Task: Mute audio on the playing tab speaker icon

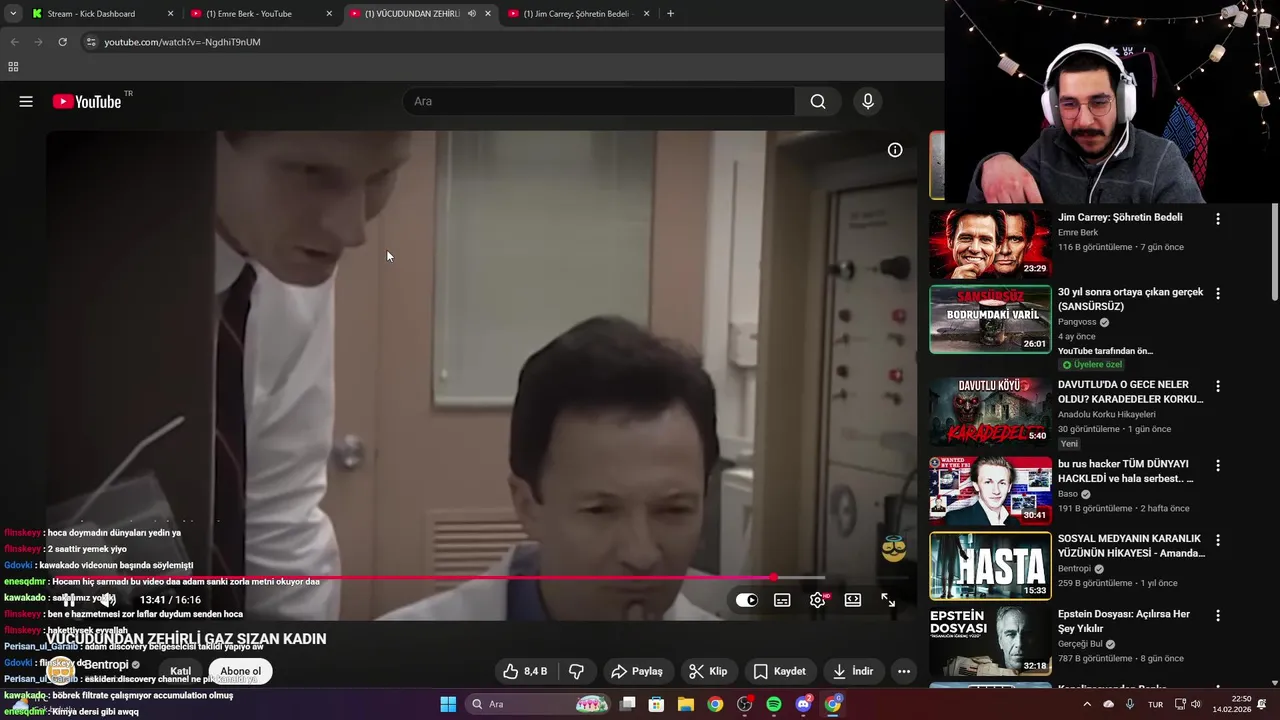Action: pyautogui.click(x=472, y=14)
